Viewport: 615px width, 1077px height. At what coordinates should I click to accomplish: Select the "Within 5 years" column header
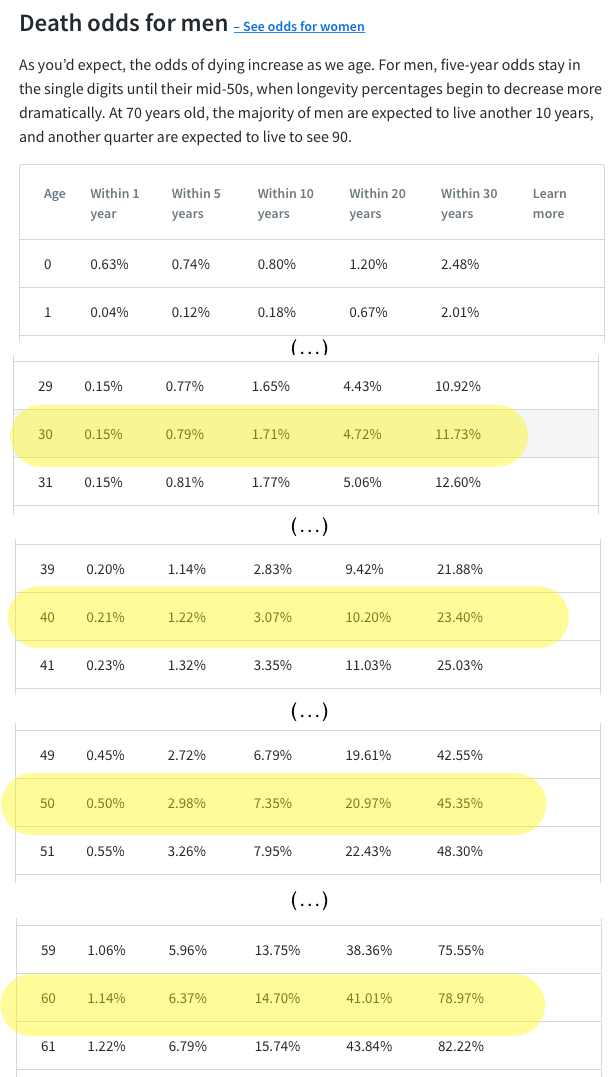(196, 203)
